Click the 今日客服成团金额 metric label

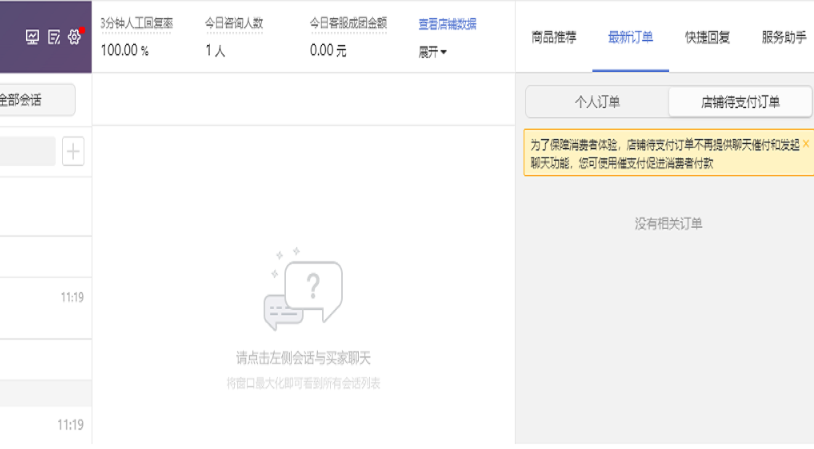[348, 23]
